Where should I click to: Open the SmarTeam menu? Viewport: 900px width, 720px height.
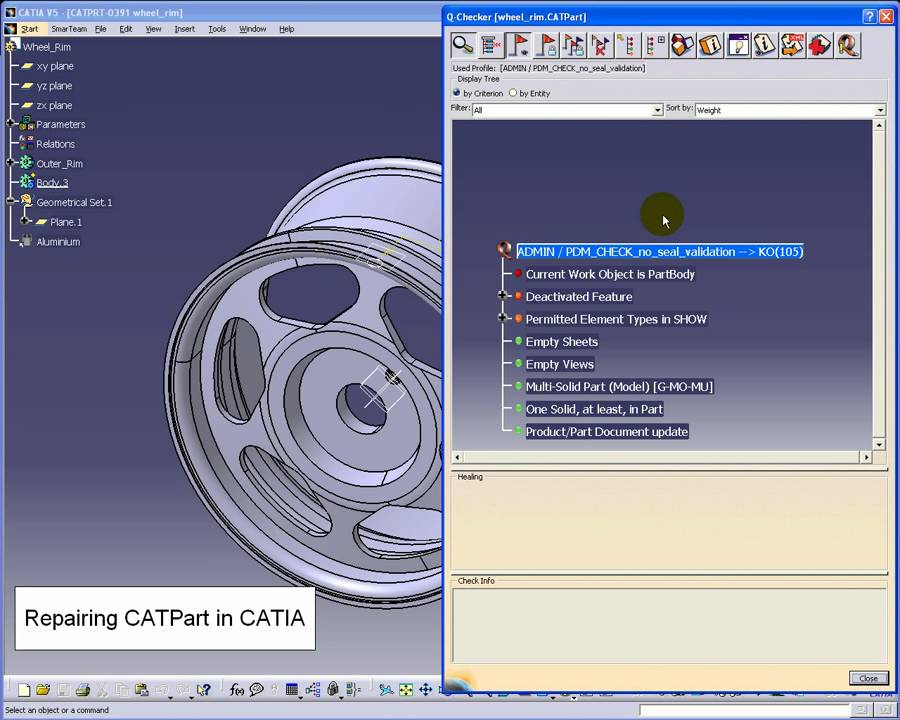click(x=69, y=29)
